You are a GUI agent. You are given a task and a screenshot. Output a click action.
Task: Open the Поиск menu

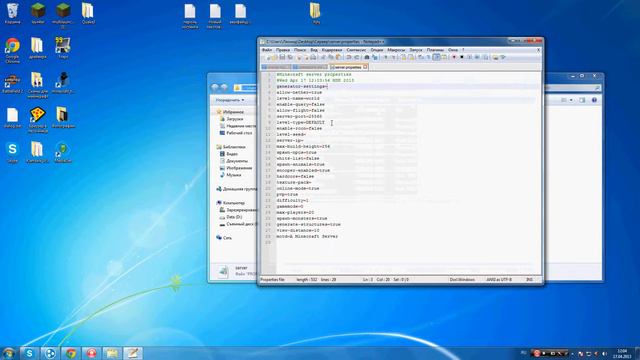click(300, 50)
